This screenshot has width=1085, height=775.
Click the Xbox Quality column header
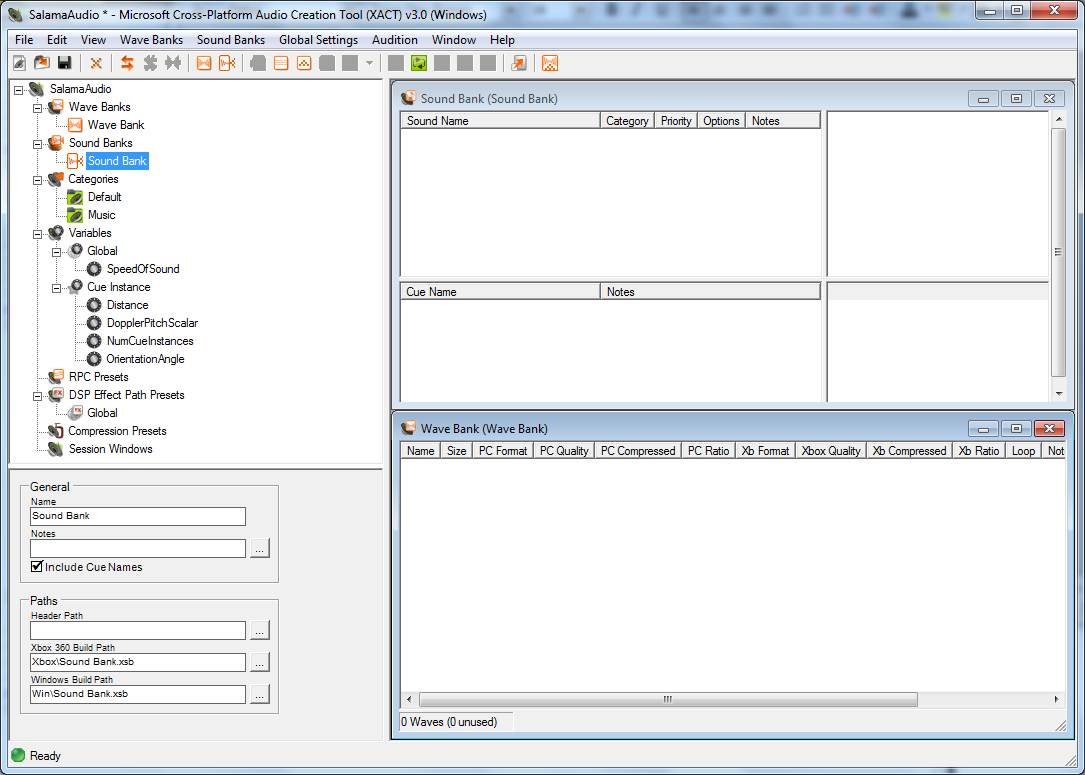[x=831, y=450]
